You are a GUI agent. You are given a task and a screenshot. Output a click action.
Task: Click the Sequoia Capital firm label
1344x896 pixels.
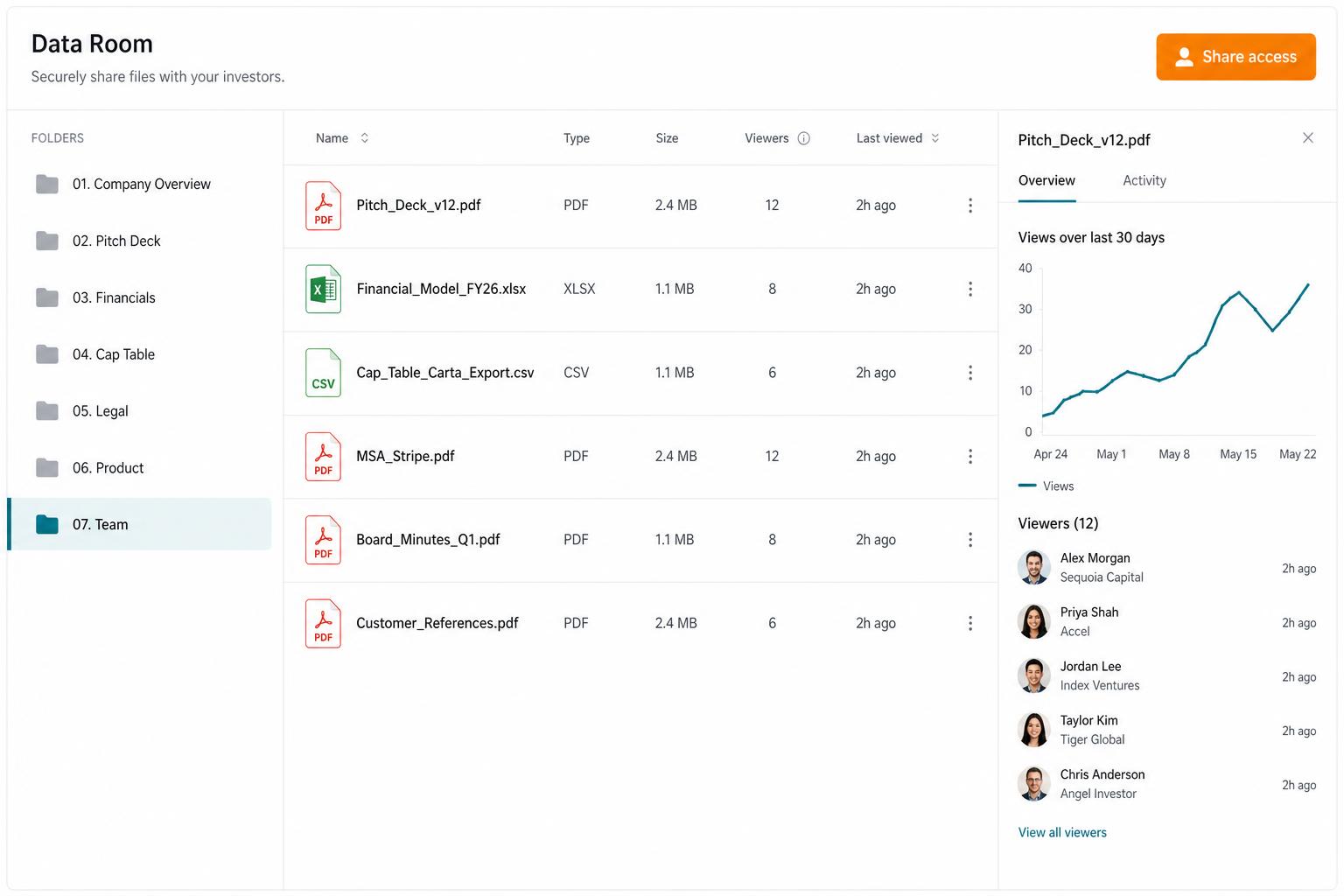(1102, 577)
